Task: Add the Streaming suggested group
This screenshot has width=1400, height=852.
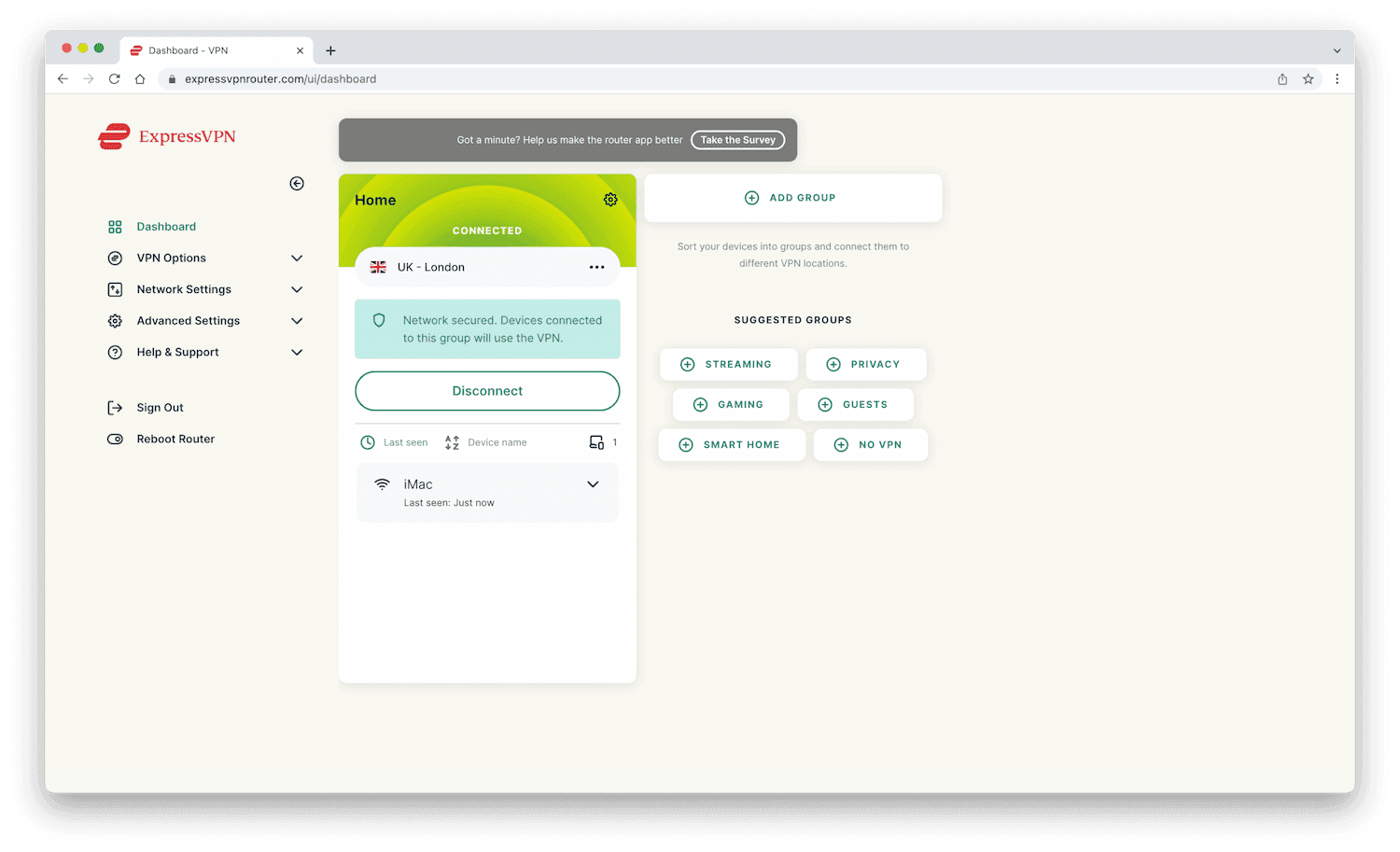Action: click(729, 364)
